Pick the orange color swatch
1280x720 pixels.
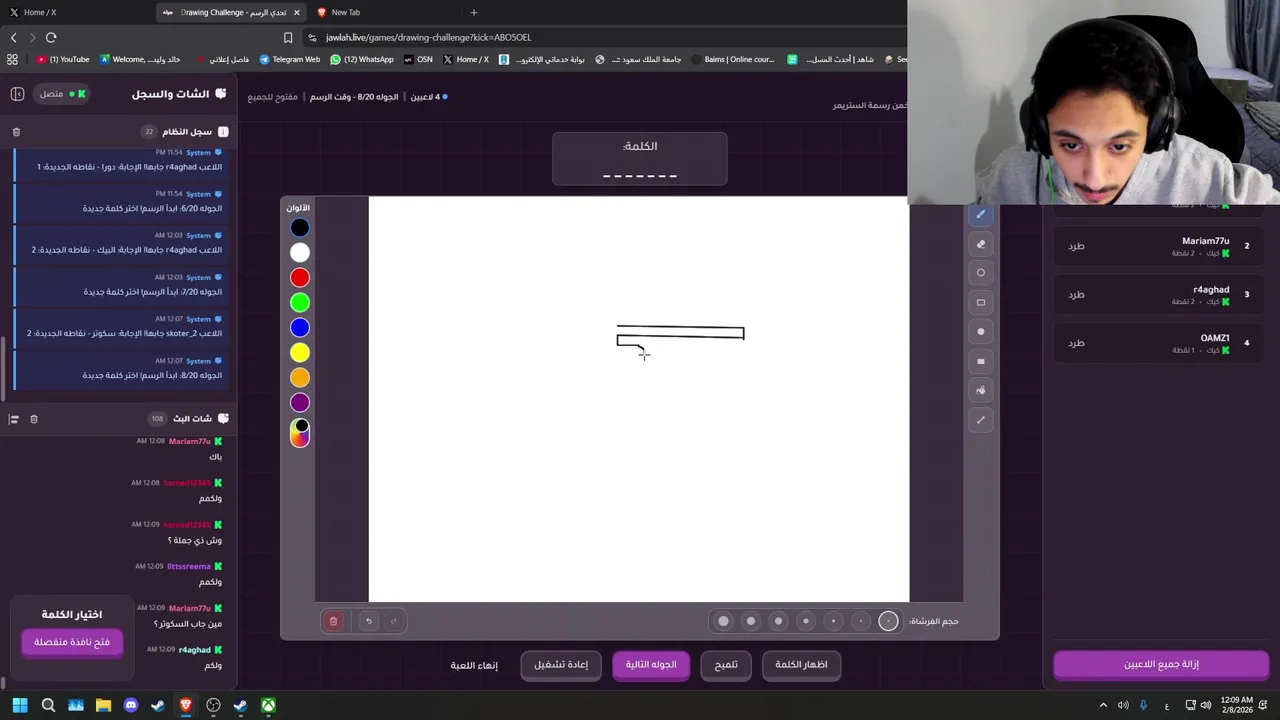coord(300,378)
